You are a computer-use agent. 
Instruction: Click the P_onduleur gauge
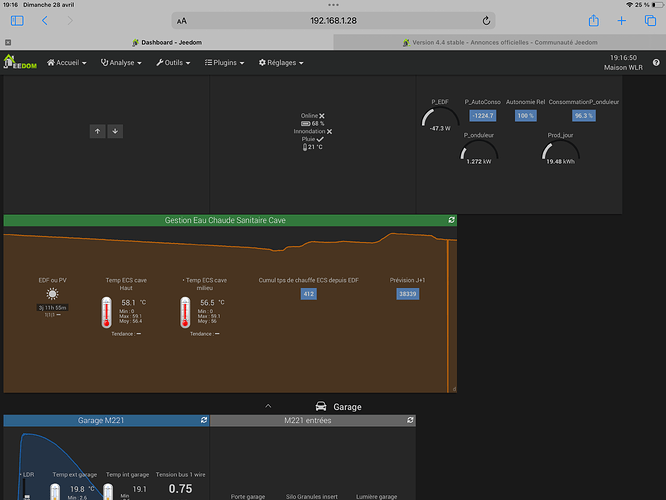[479, 152]
